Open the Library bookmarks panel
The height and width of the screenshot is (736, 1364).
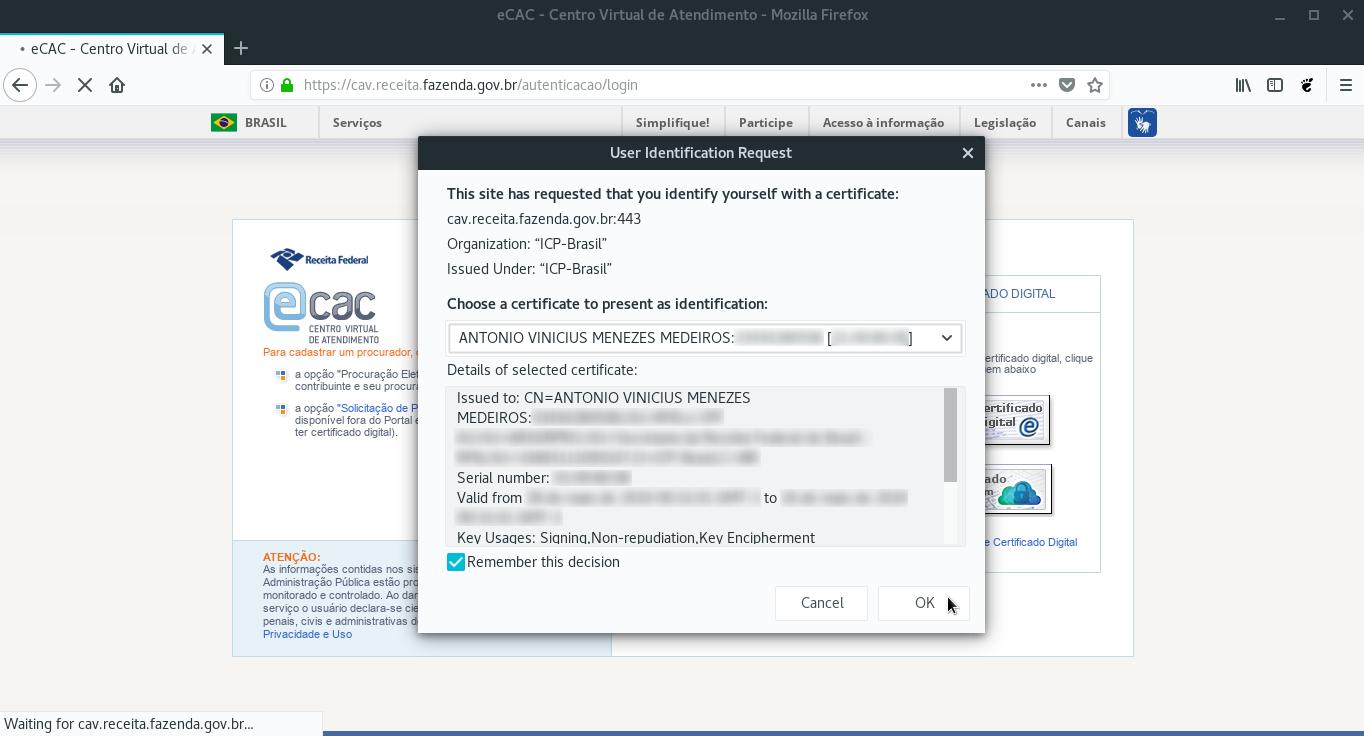1243,85
